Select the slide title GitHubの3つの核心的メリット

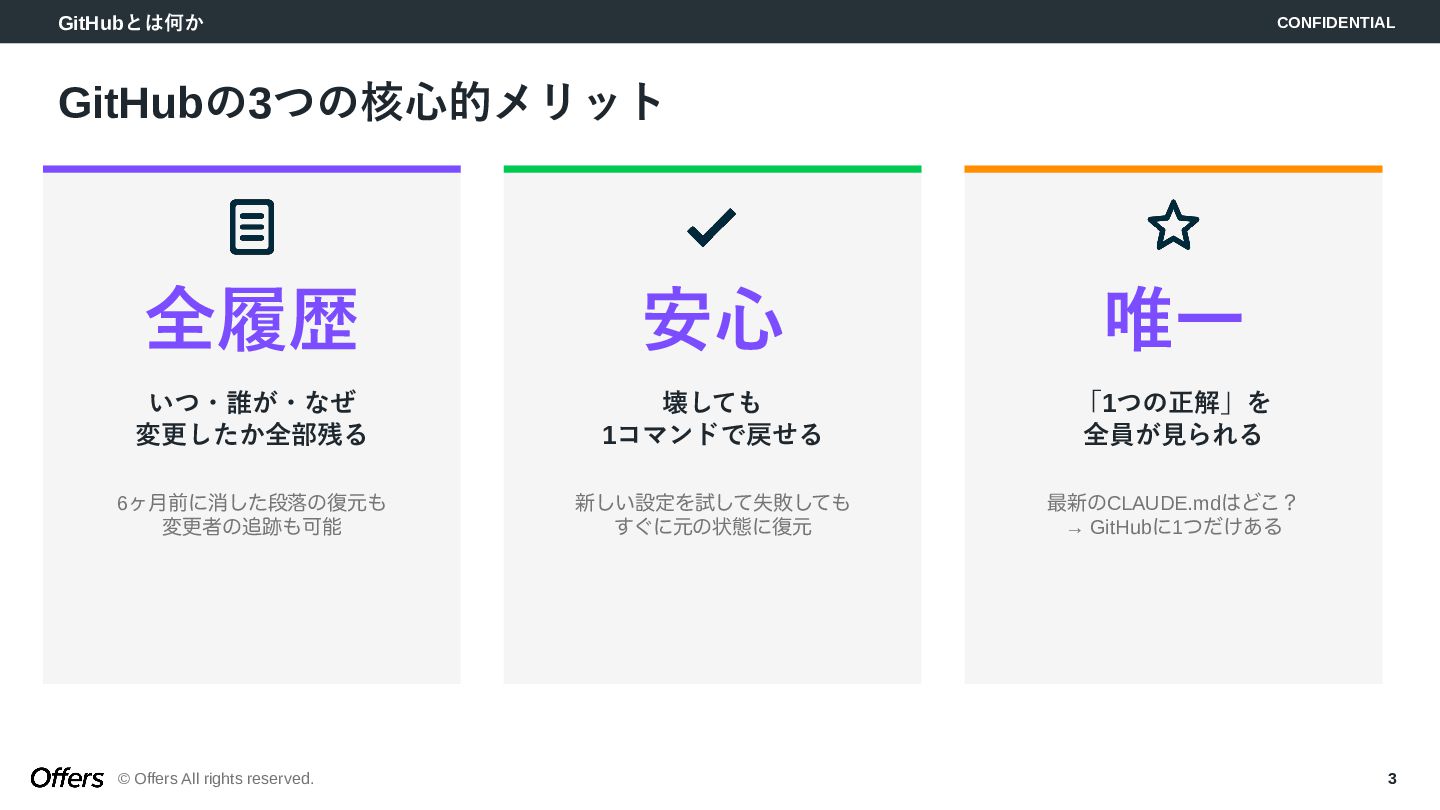(x=361, y=102)
